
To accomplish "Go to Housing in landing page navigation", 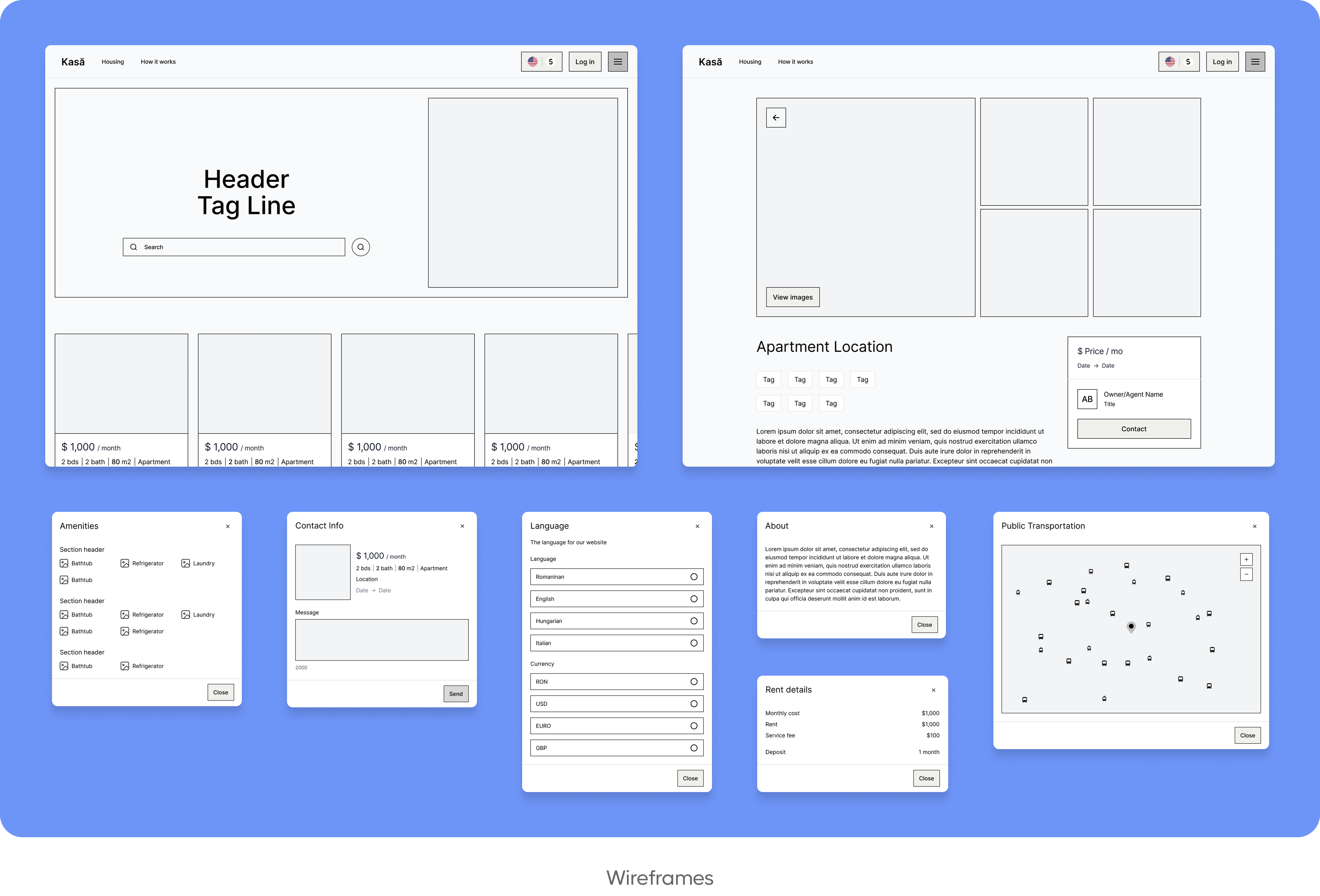I will coord(112,62).
